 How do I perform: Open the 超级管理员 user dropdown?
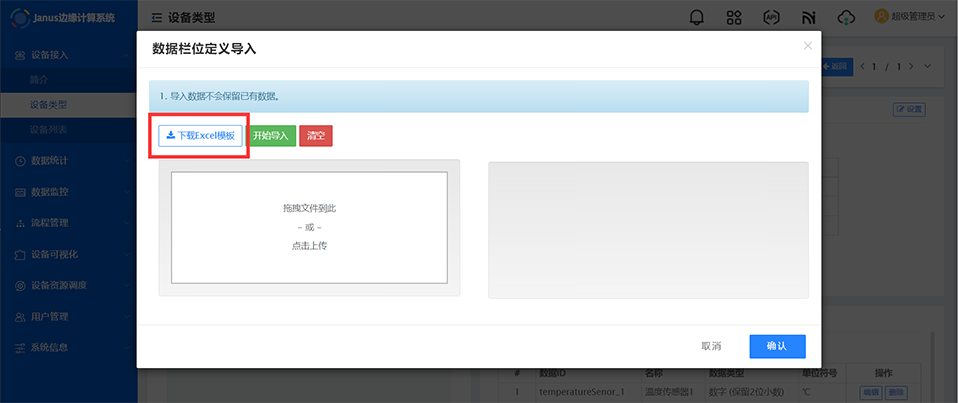point(915,17)
